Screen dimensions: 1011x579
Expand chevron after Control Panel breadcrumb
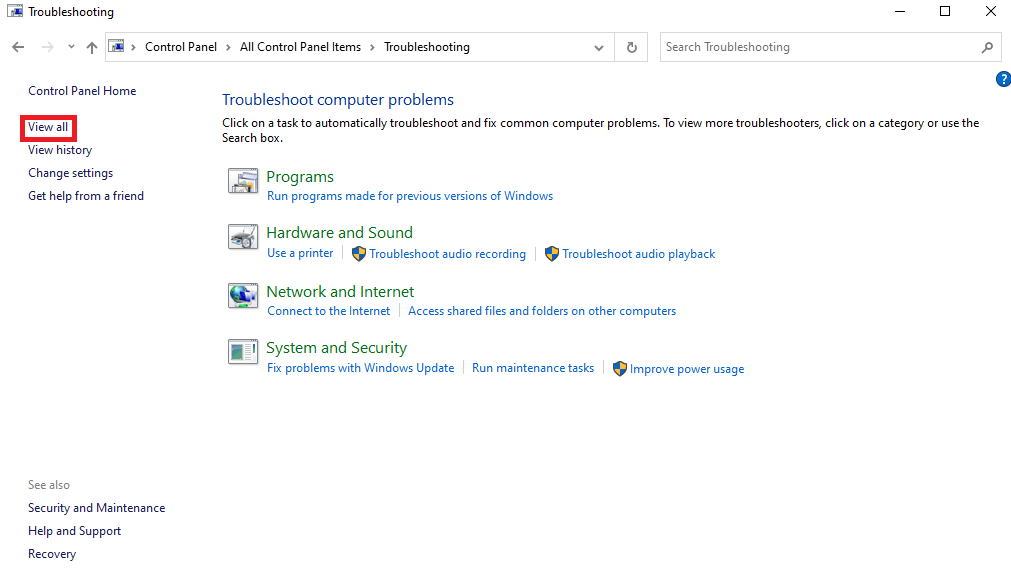(x=228, y=47)
